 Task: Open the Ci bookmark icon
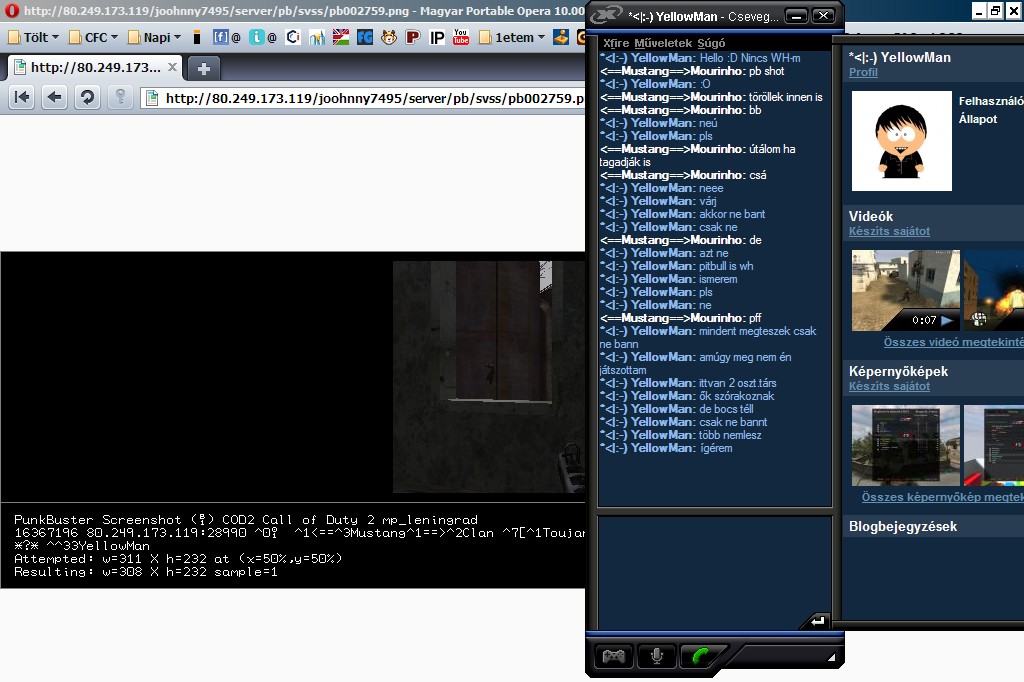293,37
